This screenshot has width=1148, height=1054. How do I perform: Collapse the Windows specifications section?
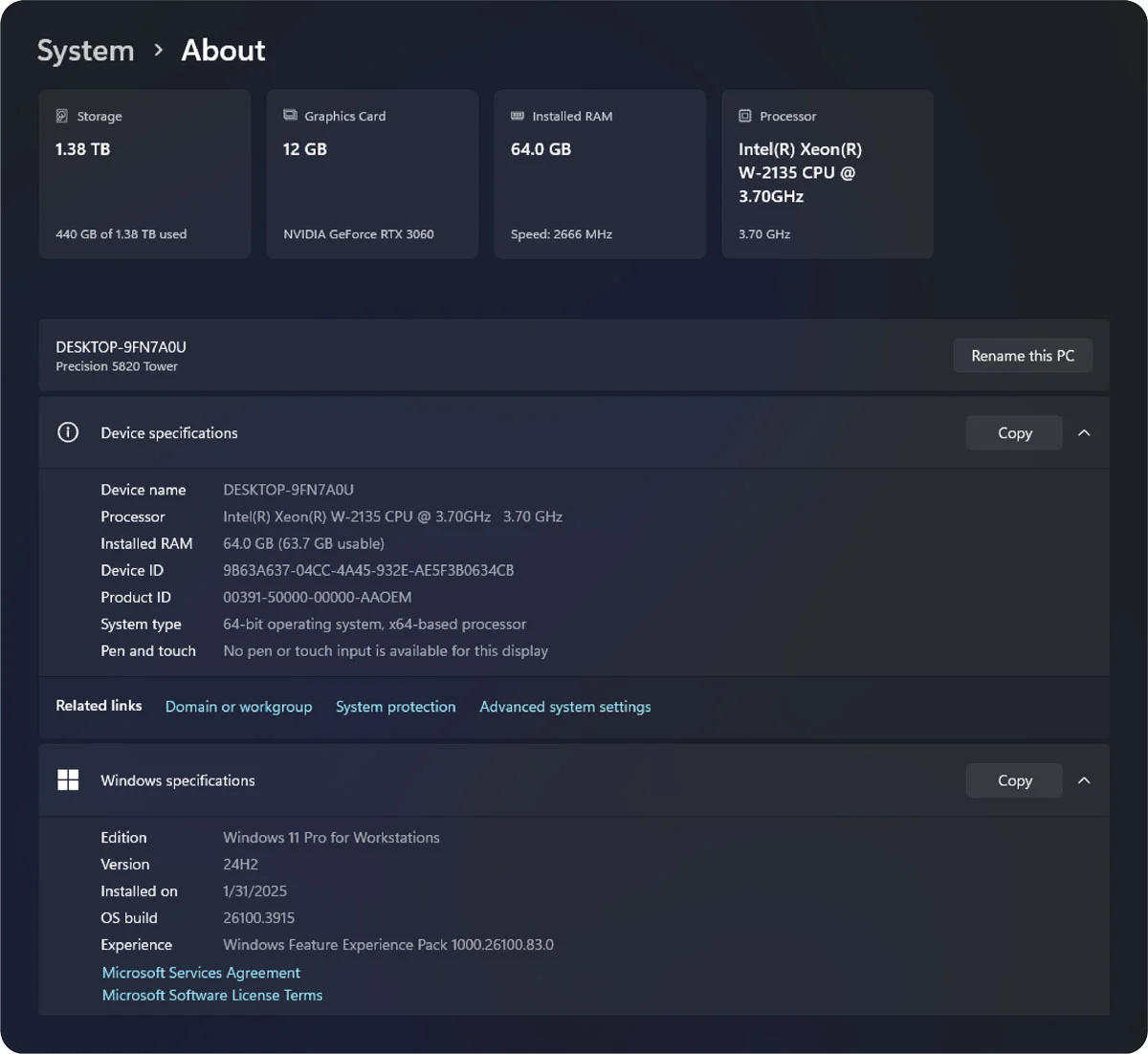coord(1084,780)
